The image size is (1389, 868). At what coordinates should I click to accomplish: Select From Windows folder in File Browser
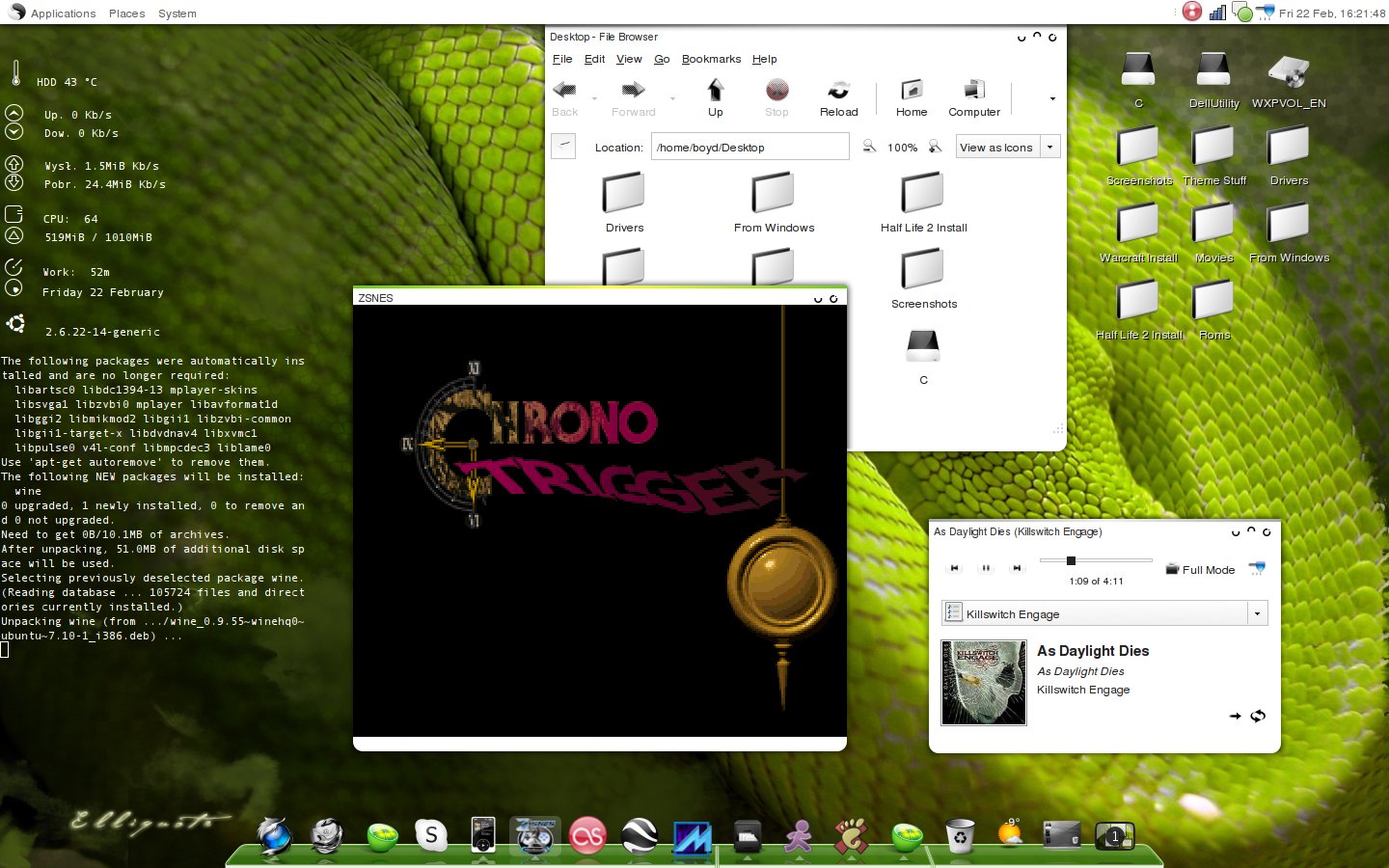[774, 203]
